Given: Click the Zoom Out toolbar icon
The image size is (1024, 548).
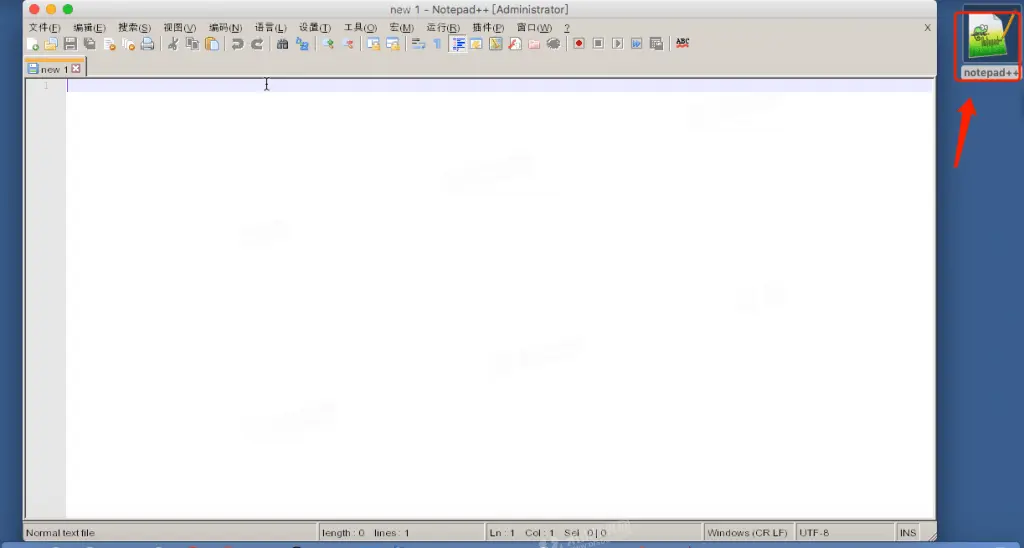Looking at the screenshot, I should [x=348, y=44].
